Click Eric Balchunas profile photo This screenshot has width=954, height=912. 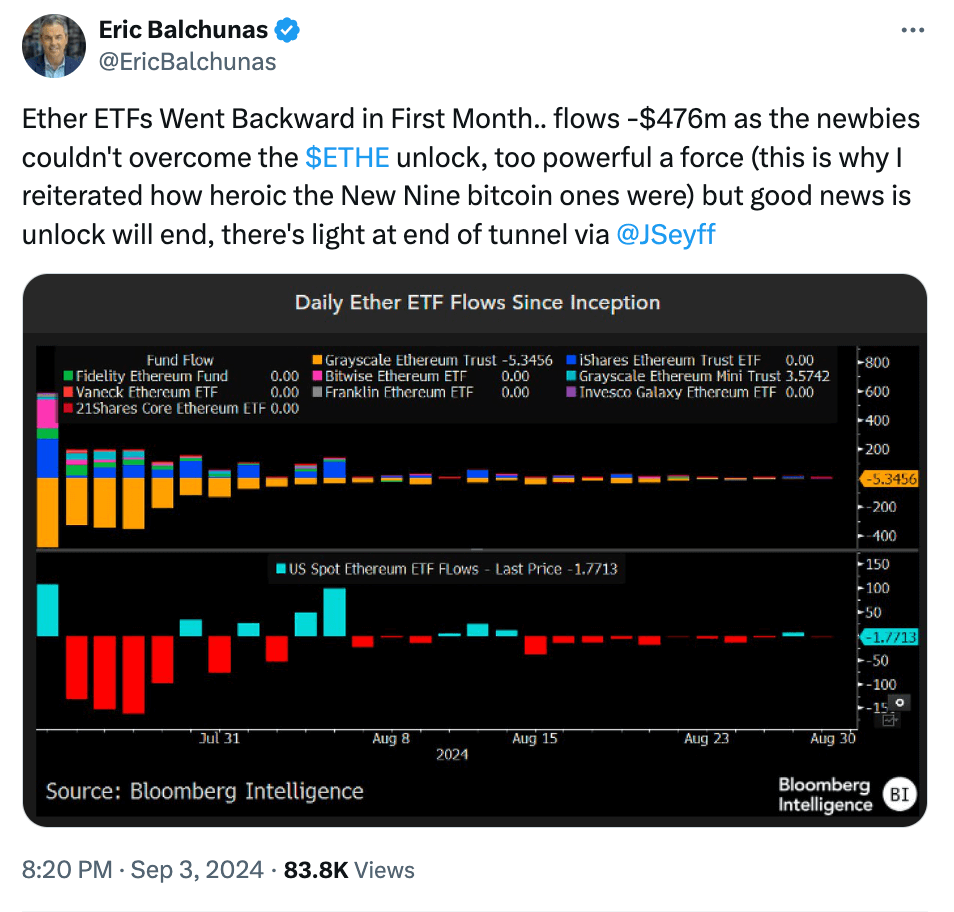tap(54, 46)
